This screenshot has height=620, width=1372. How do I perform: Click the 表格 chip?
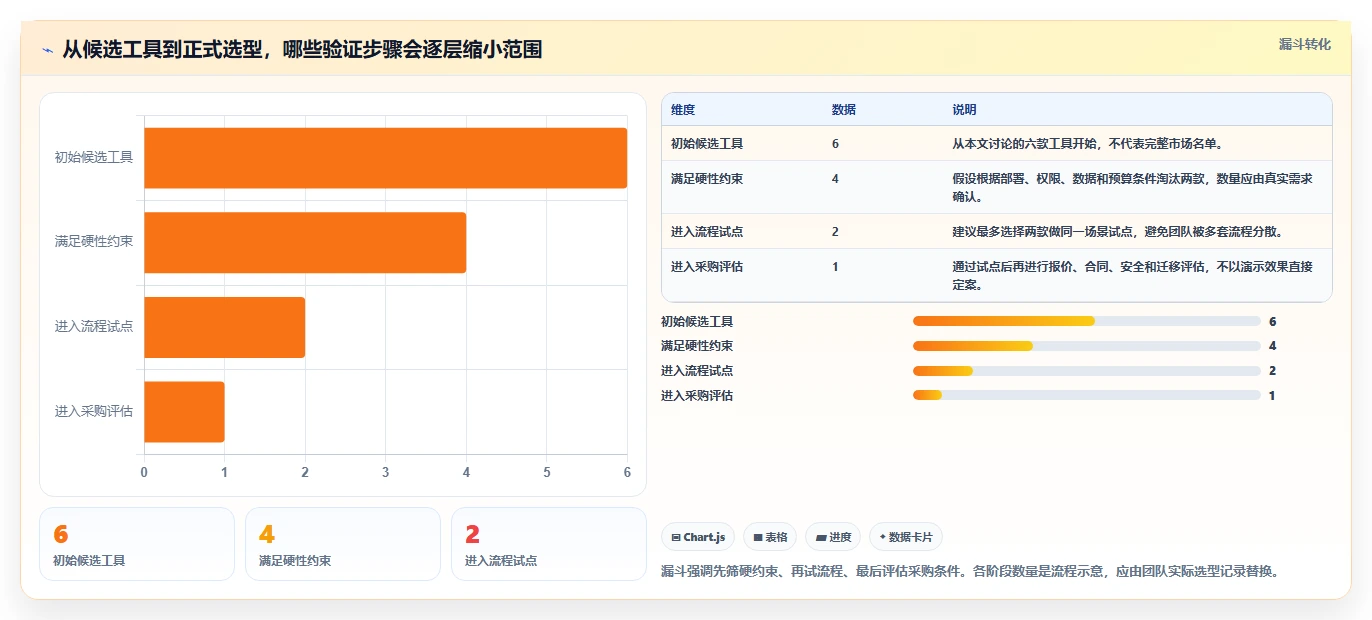[x=770, y=537]
